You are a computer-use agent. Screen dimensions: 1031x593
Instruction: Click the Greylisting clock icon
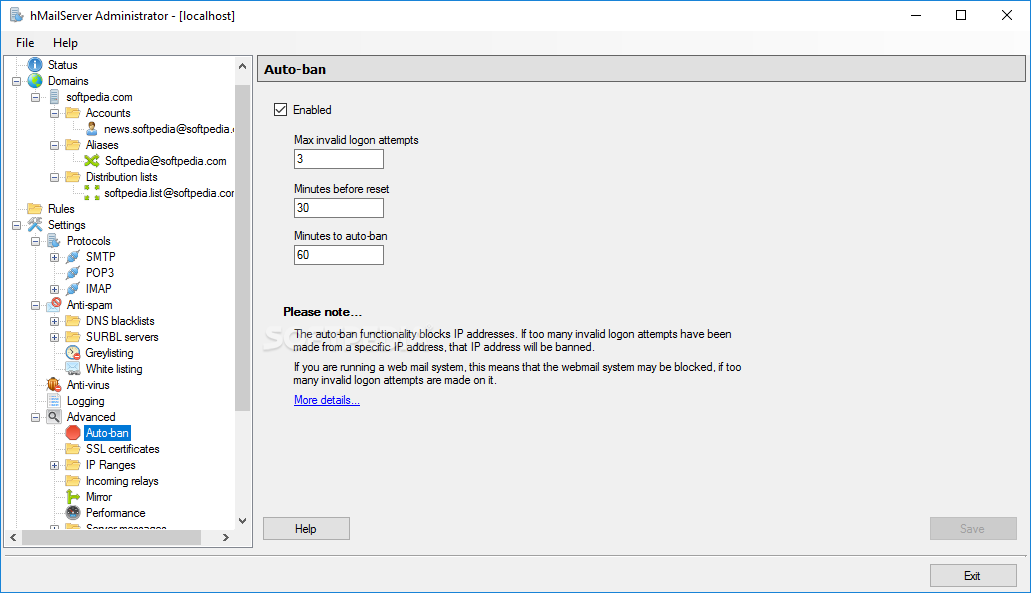coord(73,353)
